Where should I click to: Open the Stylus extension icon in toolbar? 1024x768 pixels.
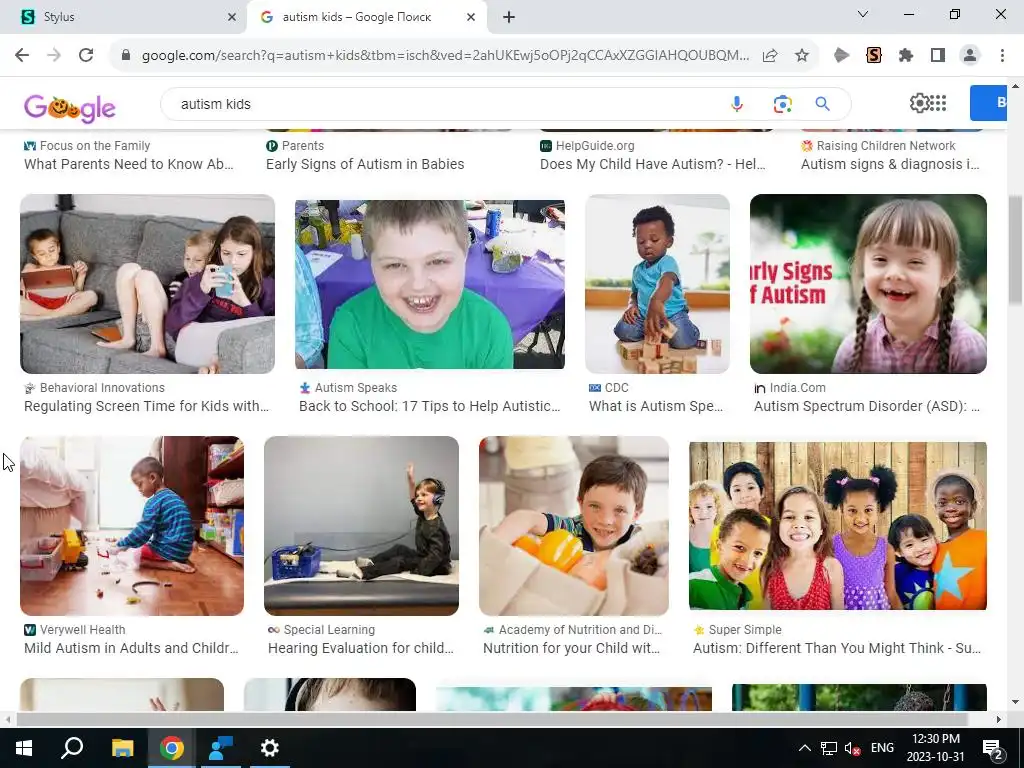coord(874,56)
